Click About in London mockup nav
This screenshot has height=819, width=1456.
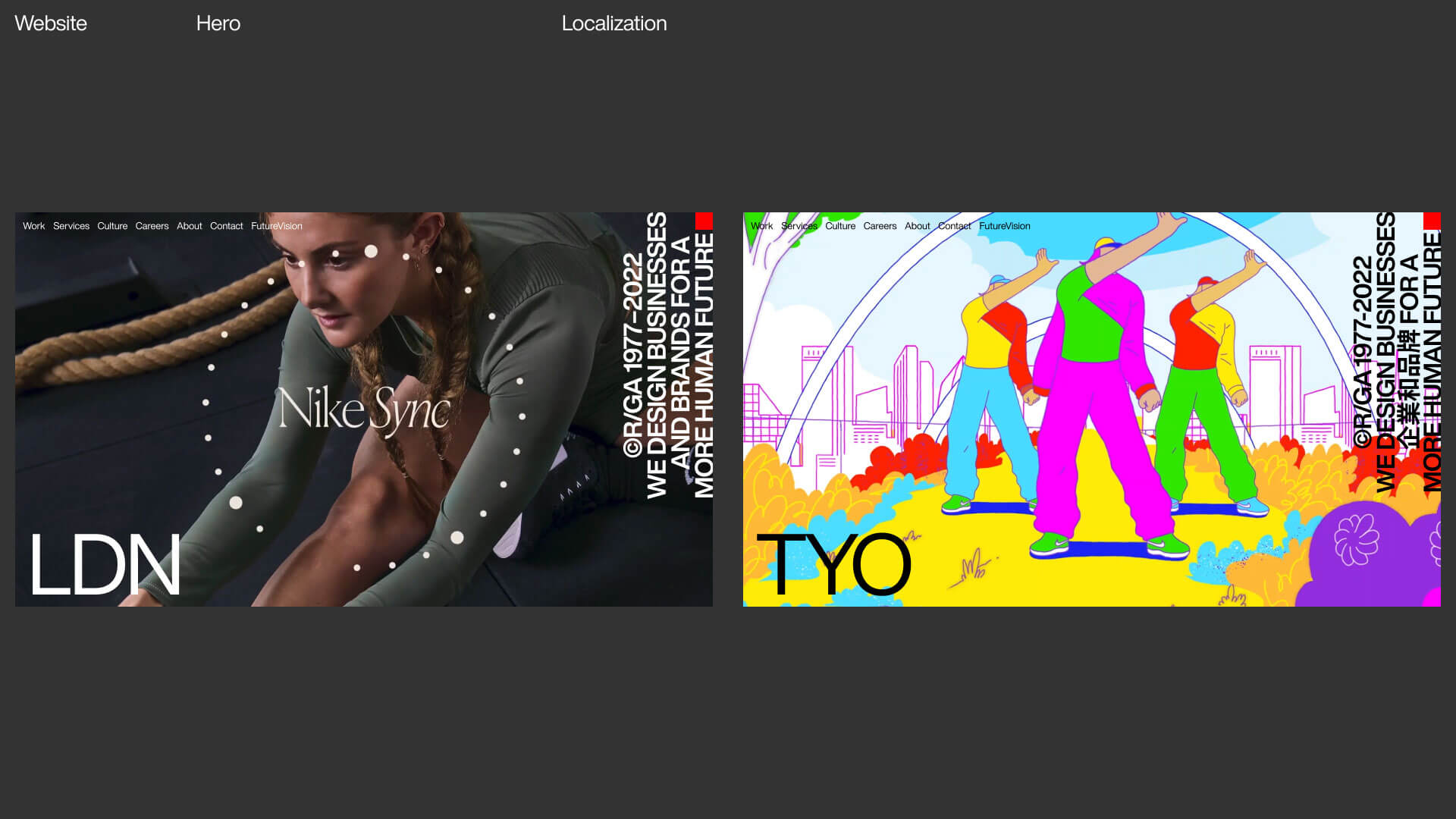tap(189, 226)
